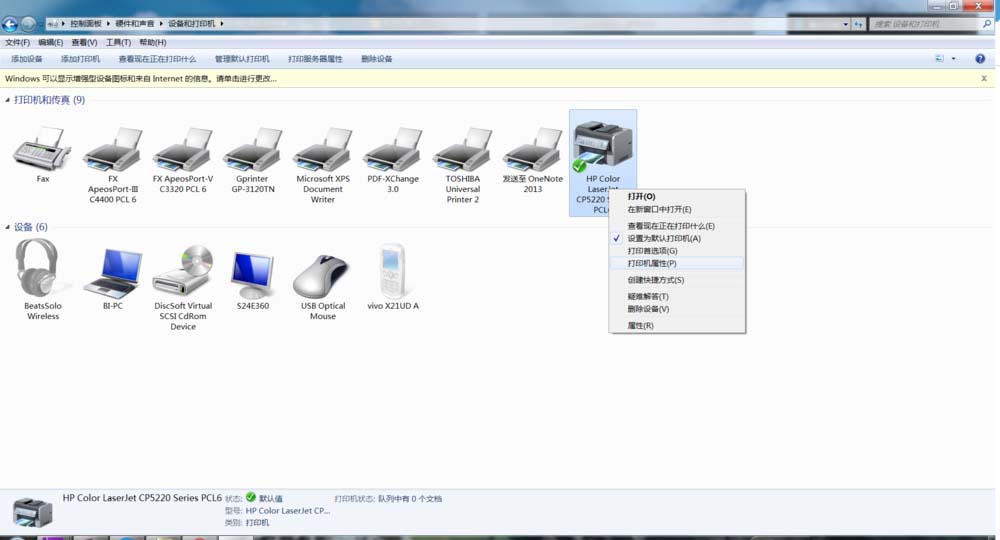The image size is (1000, 540).
Task: Select vivo X21UD A phone device
Action: (392, 271)
